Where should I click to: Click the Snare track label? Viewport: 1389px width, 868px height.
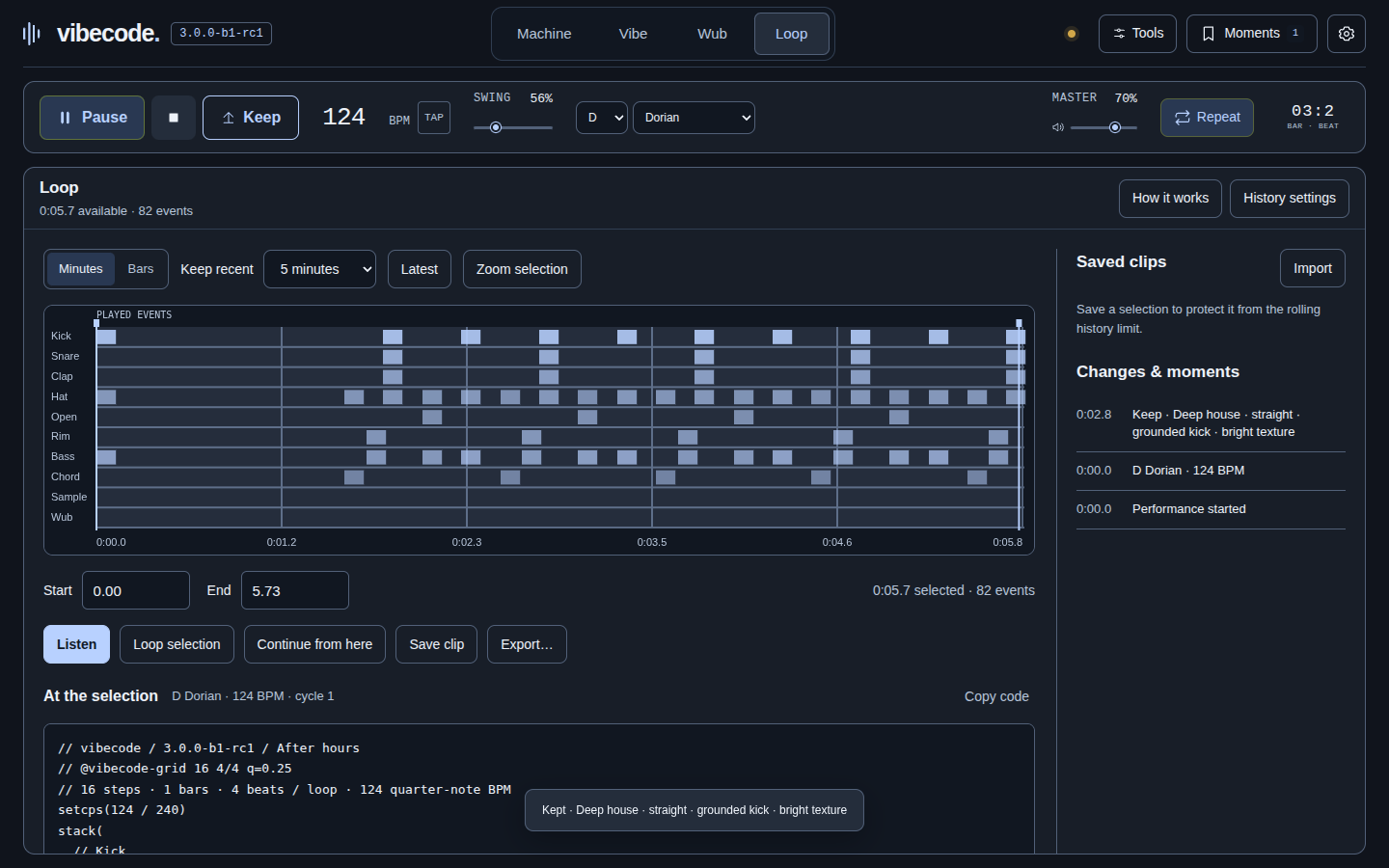(x=66, y=356)
